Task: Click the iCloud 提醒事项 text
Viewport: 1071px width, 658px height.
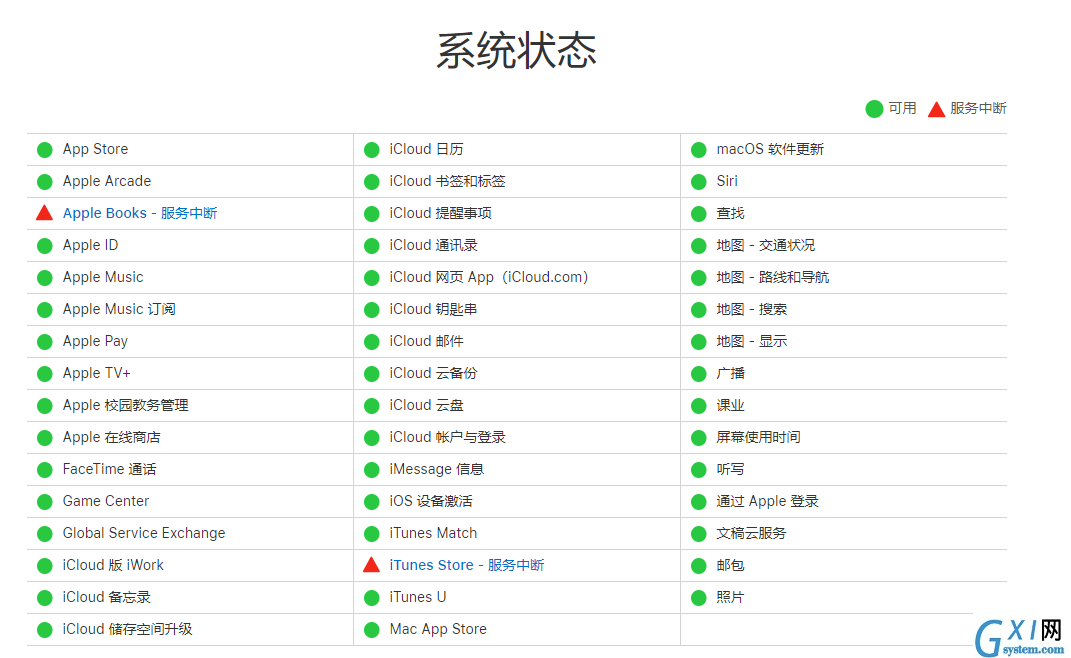Action: tap(441, 213)
